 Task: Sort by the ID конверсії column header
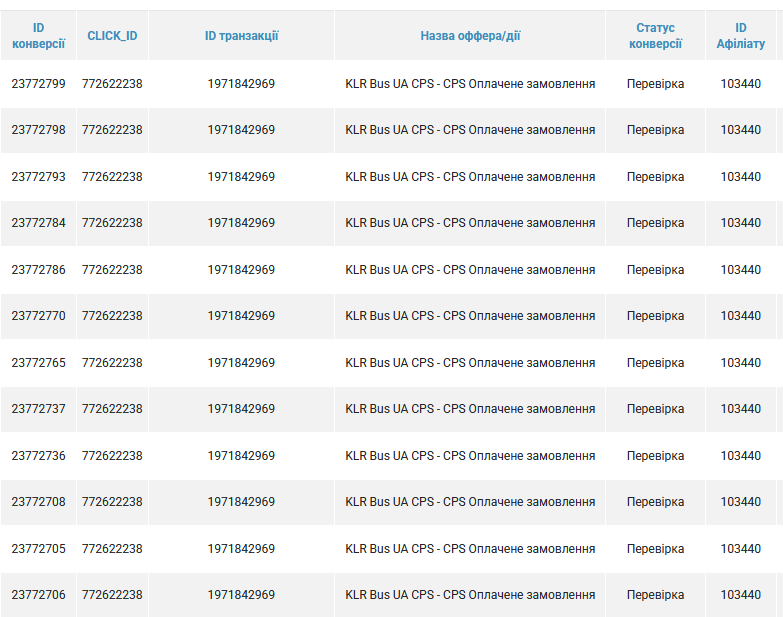click(x=38, y=36)
